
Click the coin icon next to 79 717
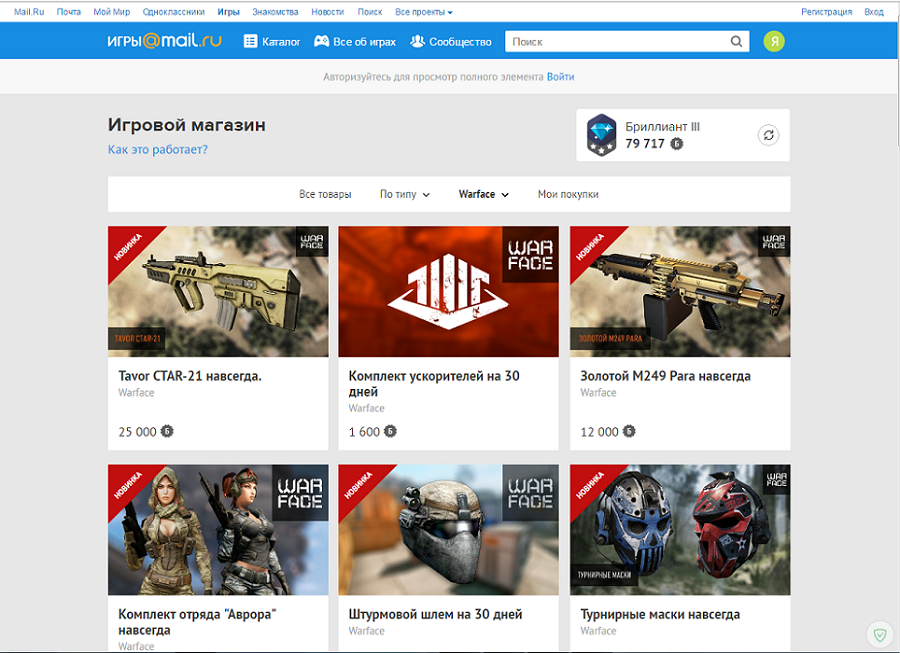pyautogui.click(x=677, y=143)
